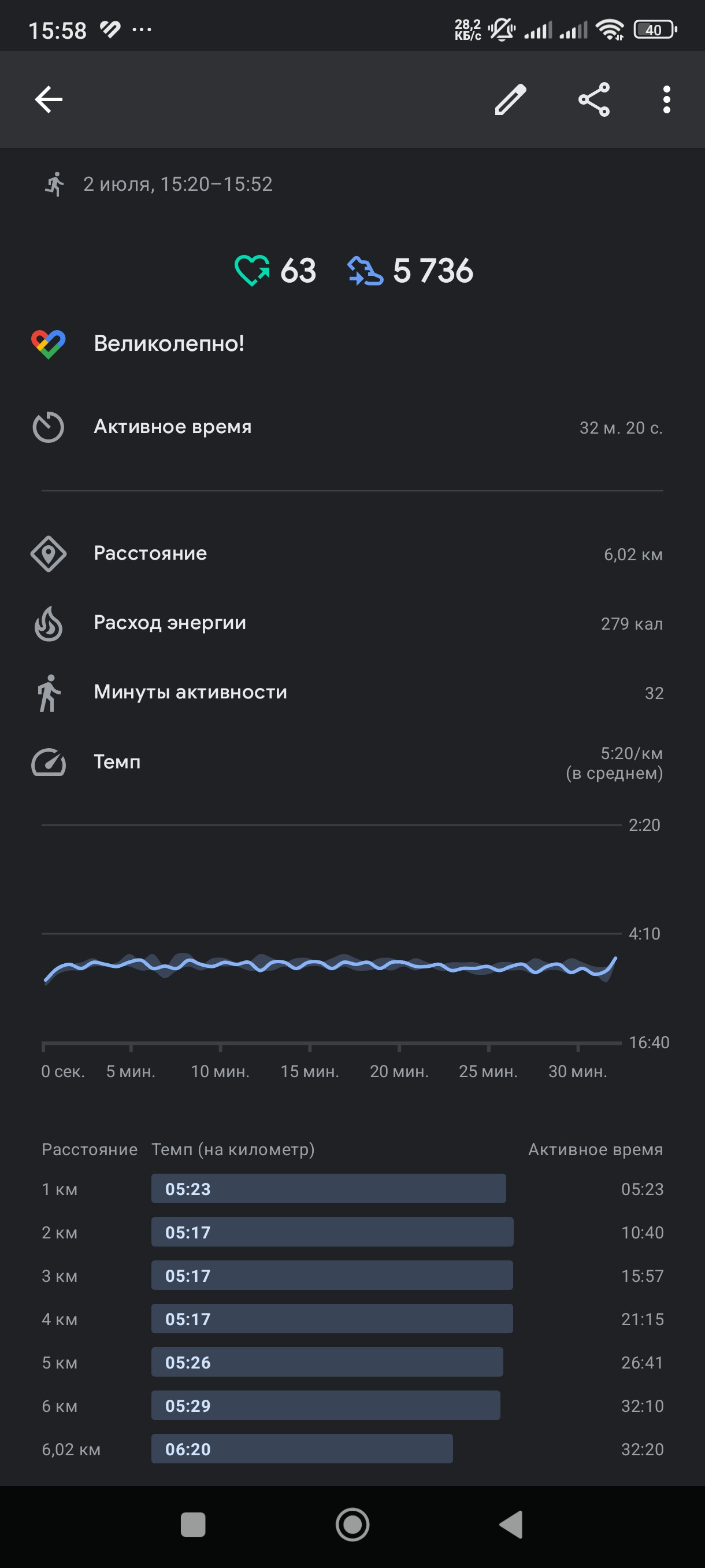Viewport: 705px width, 1568px height.
Task: Tap the Android home button
Action: [x=352, y=1525]
